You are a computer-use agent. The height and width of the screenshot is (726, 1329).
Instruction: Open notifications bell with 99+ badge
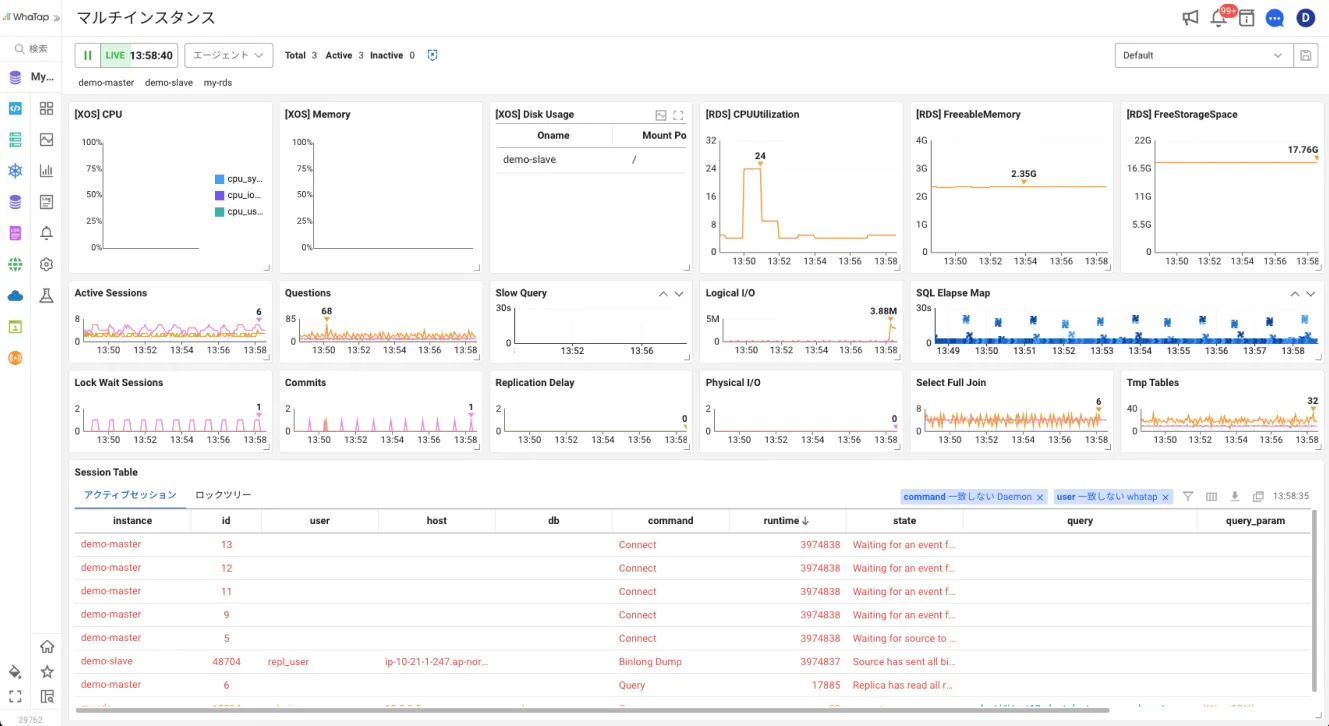1218,18
